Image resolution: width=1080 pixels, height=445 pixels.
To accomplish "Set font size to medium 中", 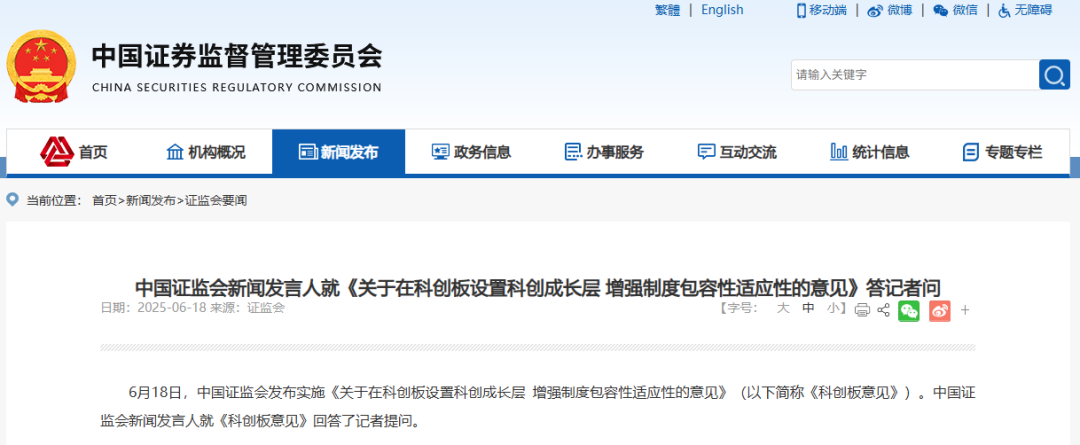I will [808, 308].
